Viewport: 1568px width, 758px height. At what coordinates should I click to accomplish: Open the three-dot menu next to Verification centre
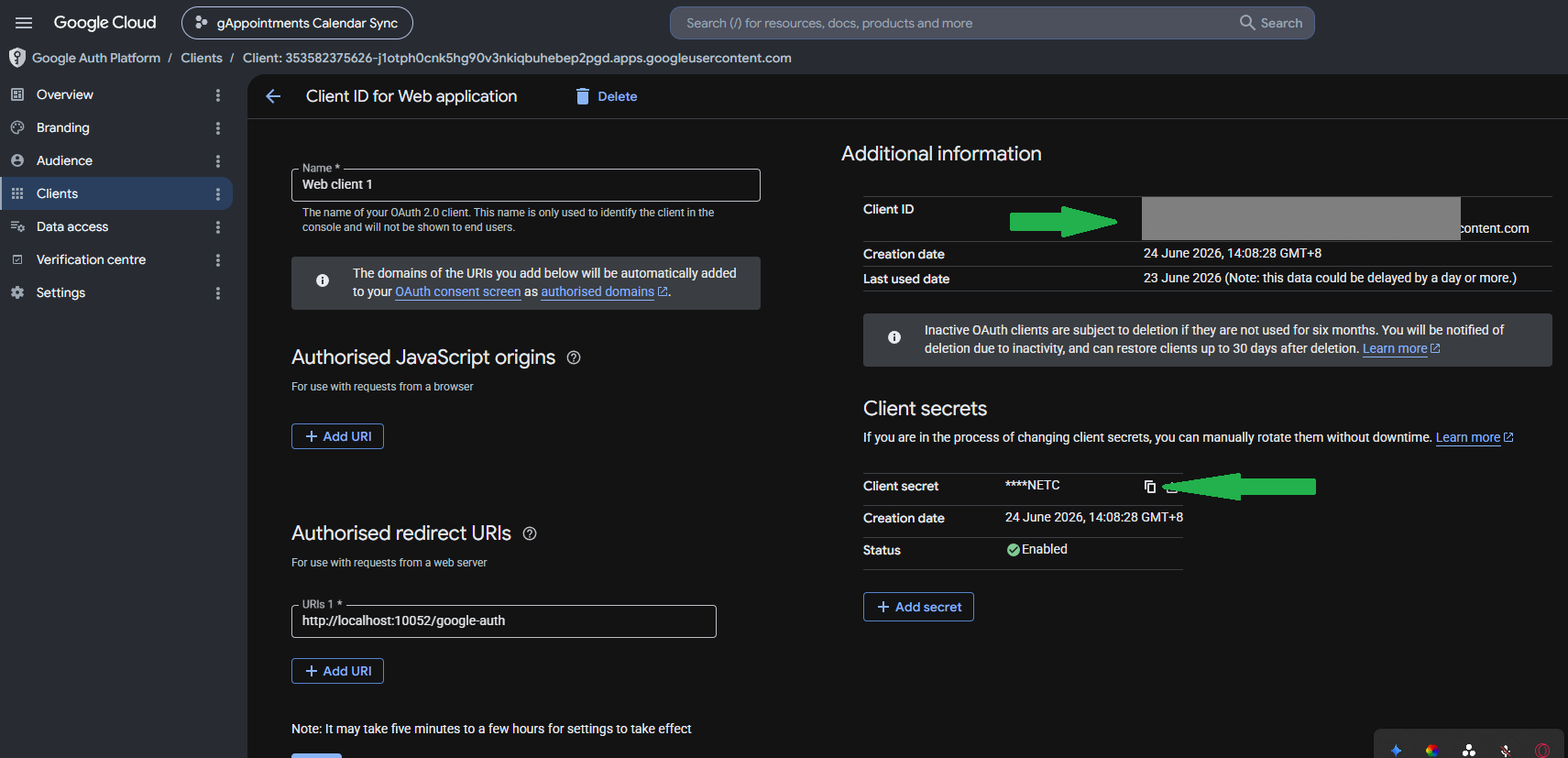218,260
